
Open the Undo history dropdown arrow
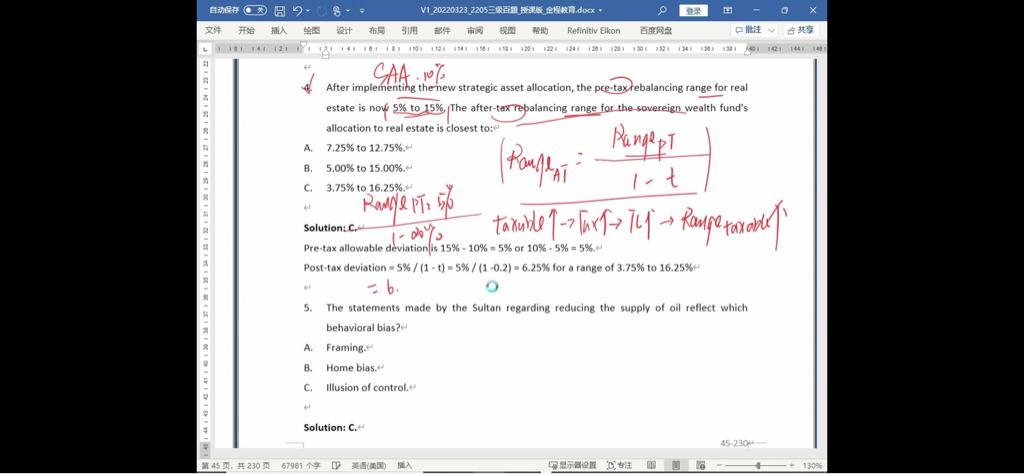307,10
